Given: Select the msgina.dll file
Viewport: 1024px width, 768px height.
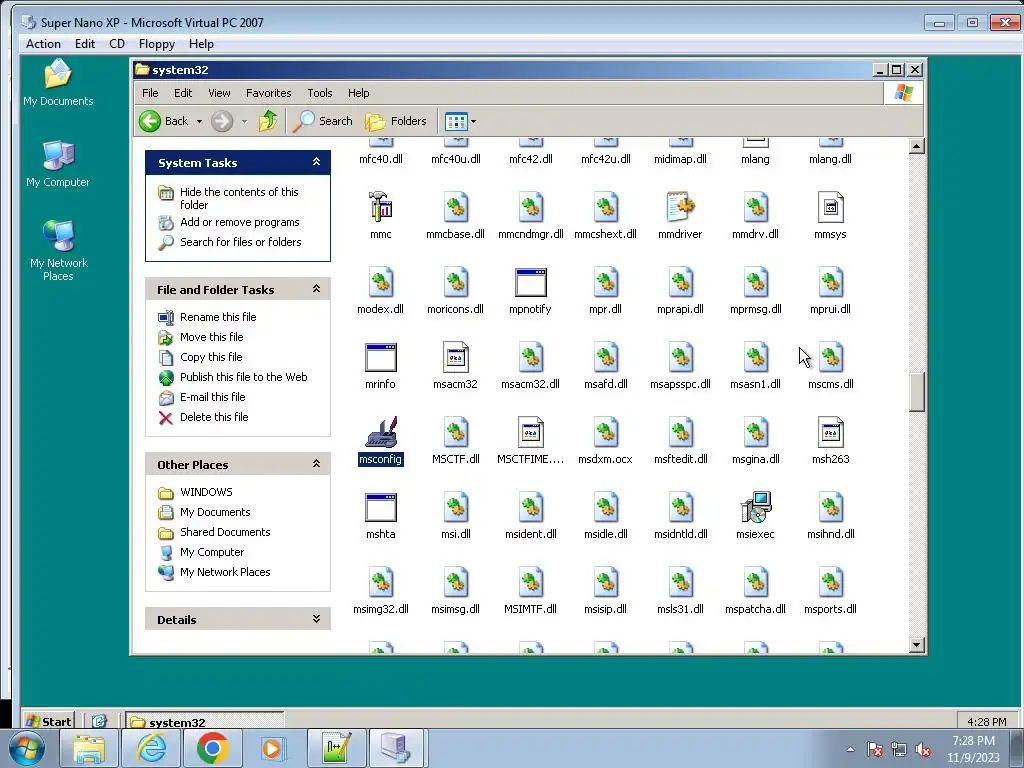Looking at the screenshot, I should [x=756, y=432].
